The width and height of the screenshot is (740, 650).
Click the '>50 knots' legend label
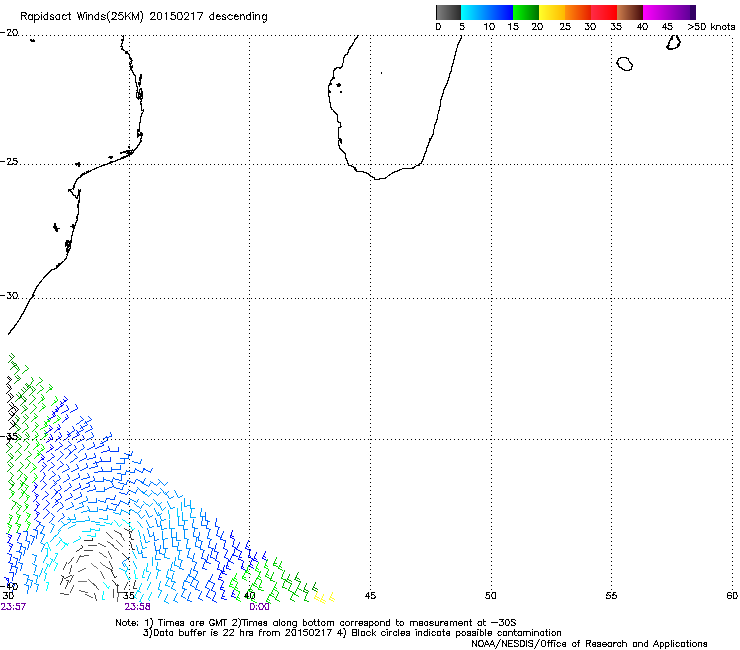[711, 27]
